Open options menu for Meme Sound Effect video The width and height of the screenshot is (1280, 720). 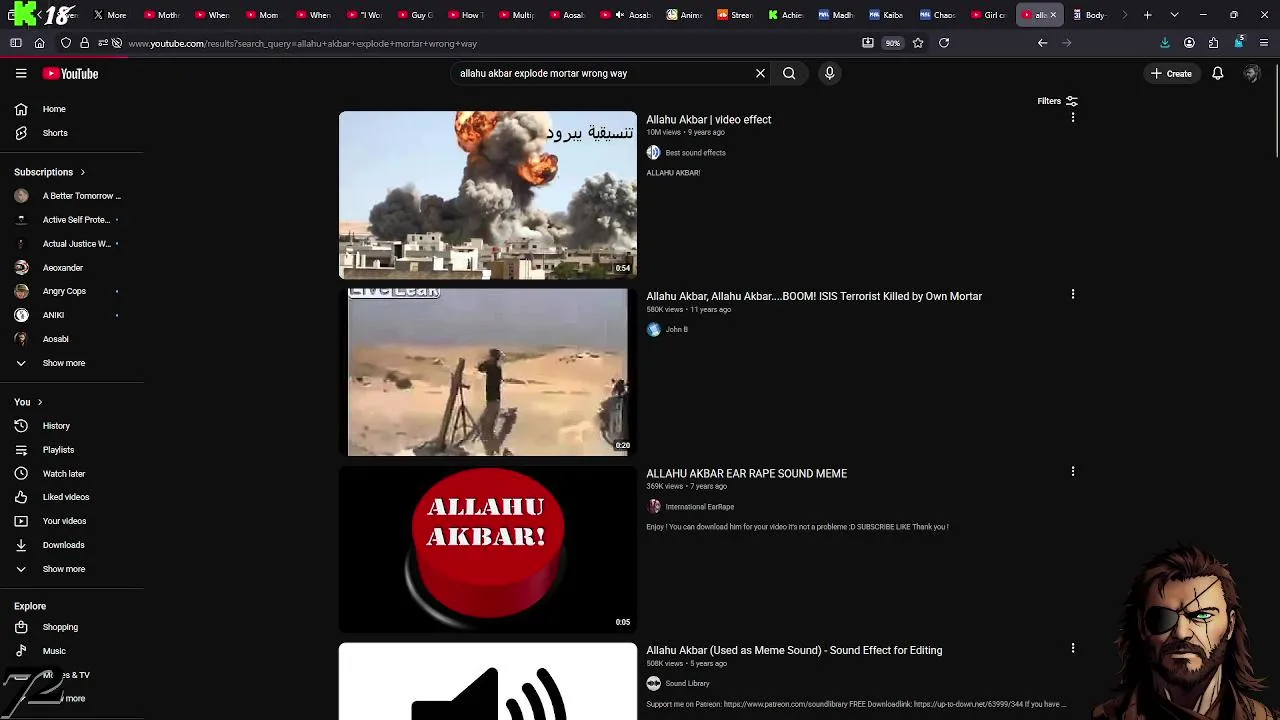coord(1073,649)
